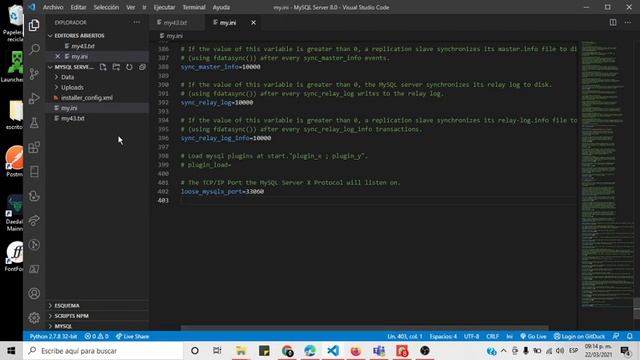Change indentation Espacios: 4
The height and width of the screenshot is (360, 640).
coord(443,336)
